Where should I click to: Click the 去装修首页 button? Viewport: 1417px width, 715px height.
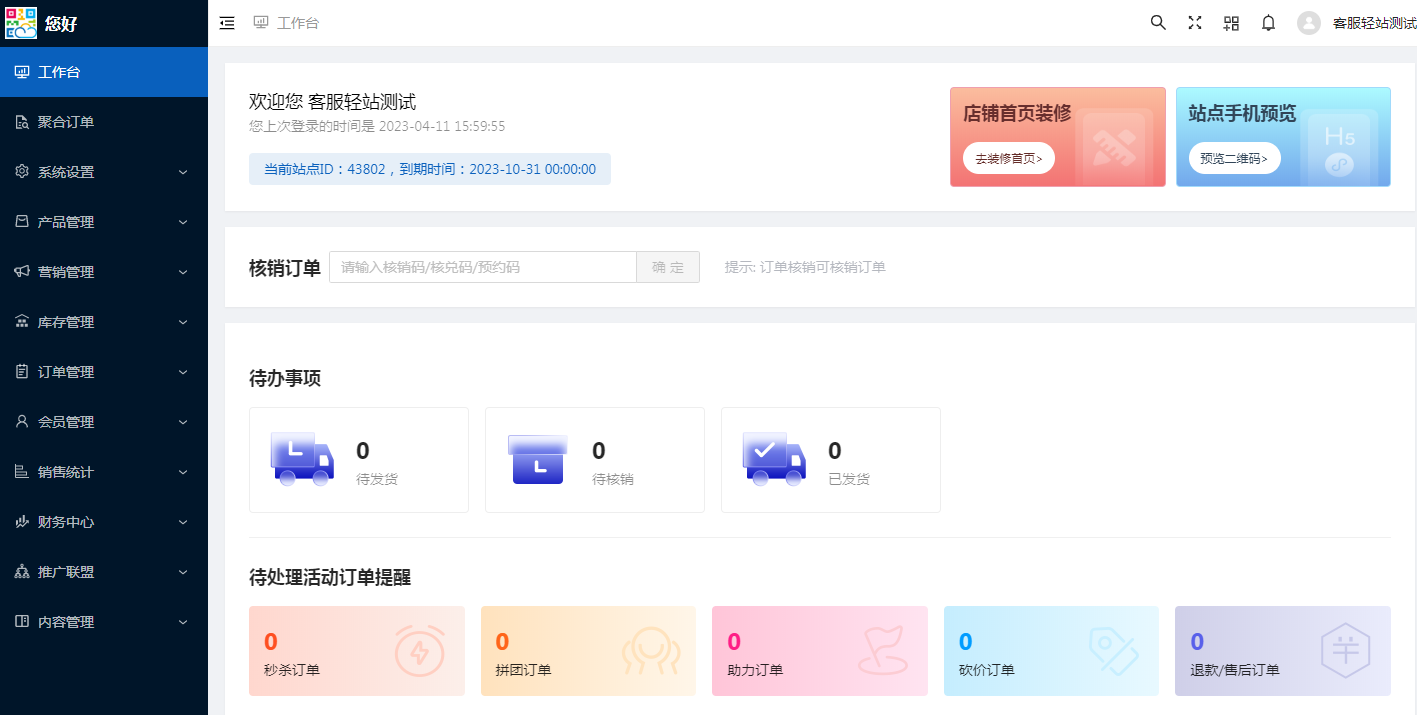click(1008, 158)
